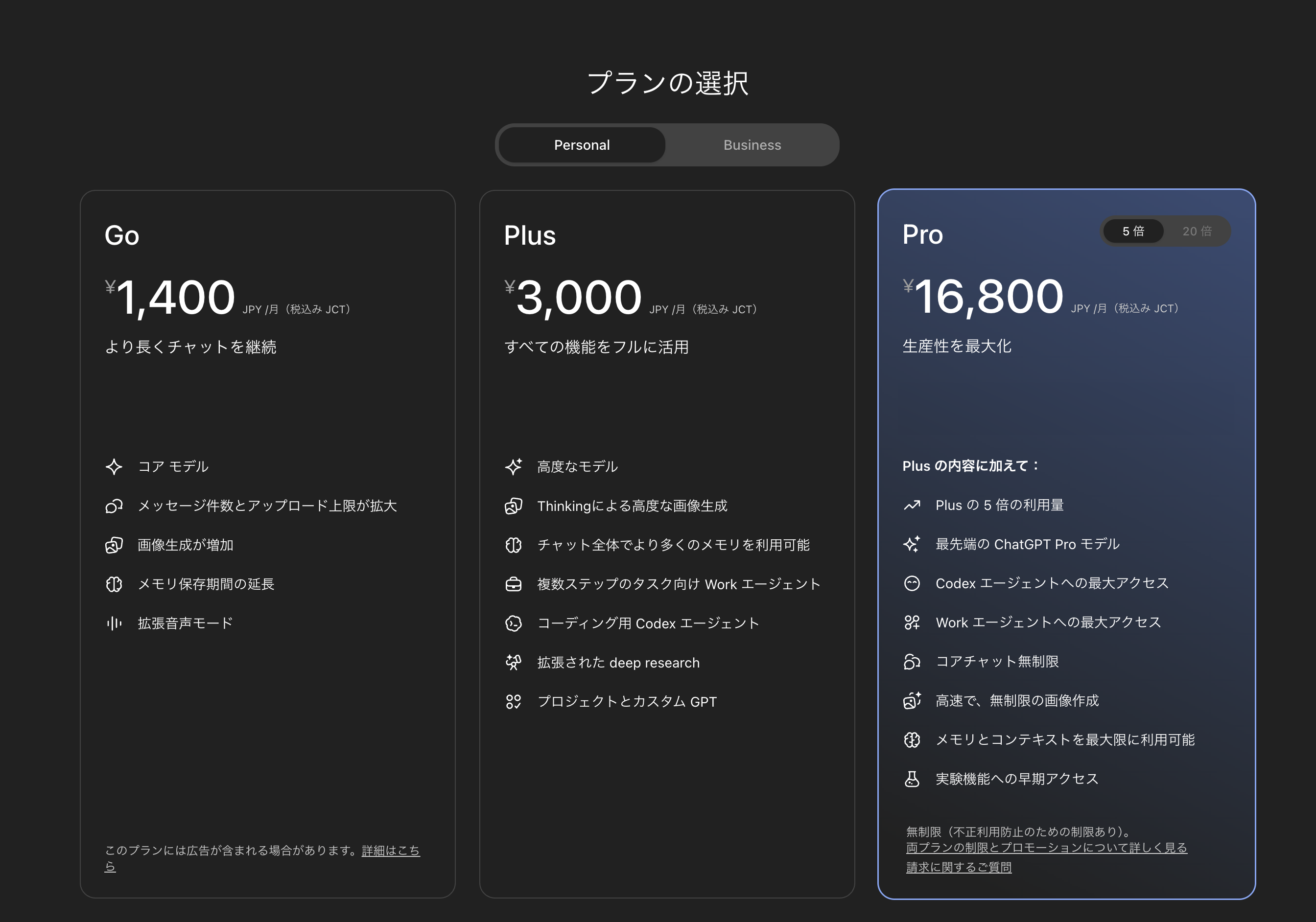Viewport: 1316px width, 922px height.
Task: Click the 生産性を最大化 tagline
Action: pyautogui.click(x=957, y=346)
